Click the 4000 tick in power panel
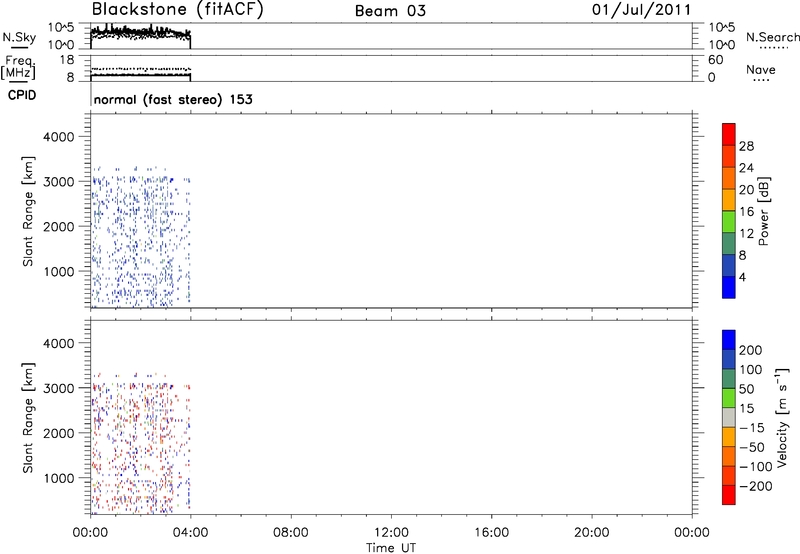The height and width of the screenshot is (554, 800). pos(58,137)
